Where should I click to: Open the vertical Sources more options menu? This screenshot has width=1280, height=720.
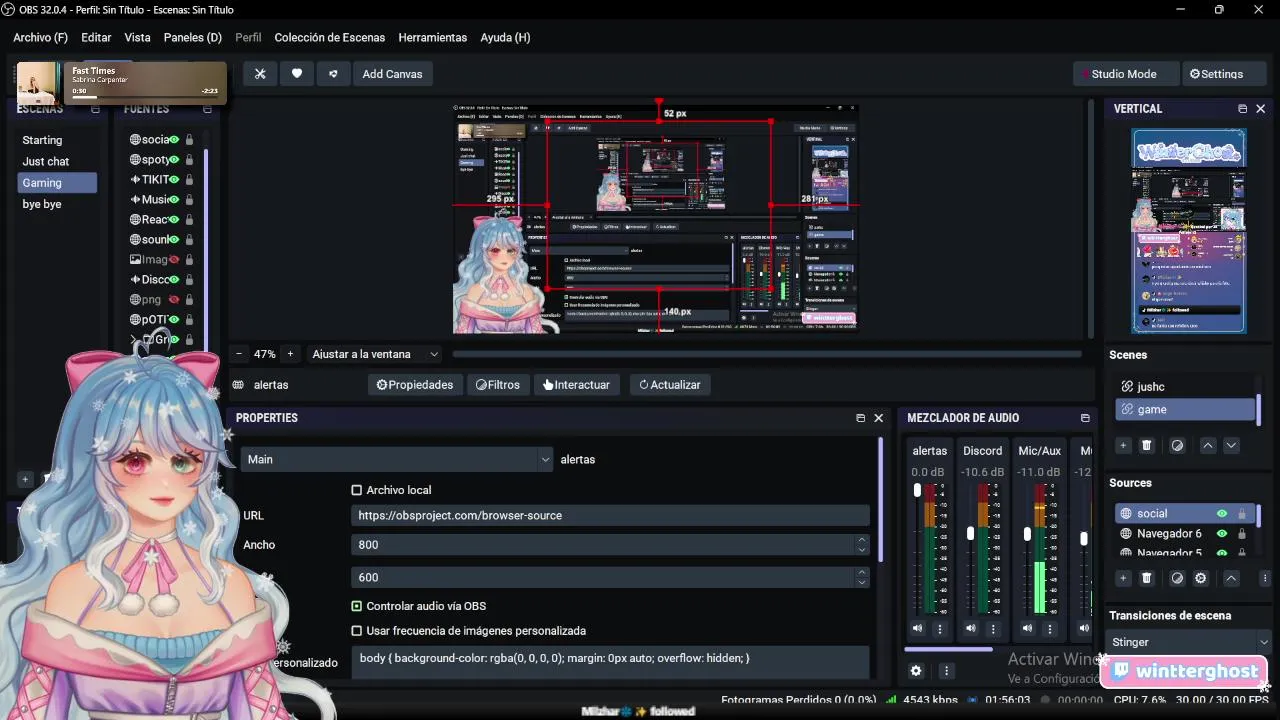1264,578
